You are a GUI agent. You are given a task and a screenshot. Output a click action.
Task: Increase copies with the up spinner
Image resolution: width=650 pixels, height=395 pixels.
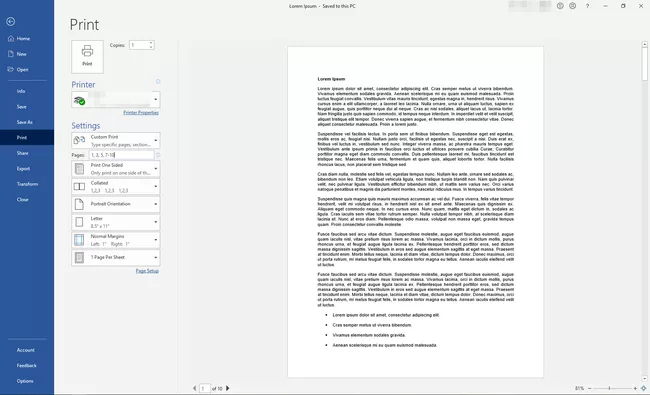click(x=151, y=43)
